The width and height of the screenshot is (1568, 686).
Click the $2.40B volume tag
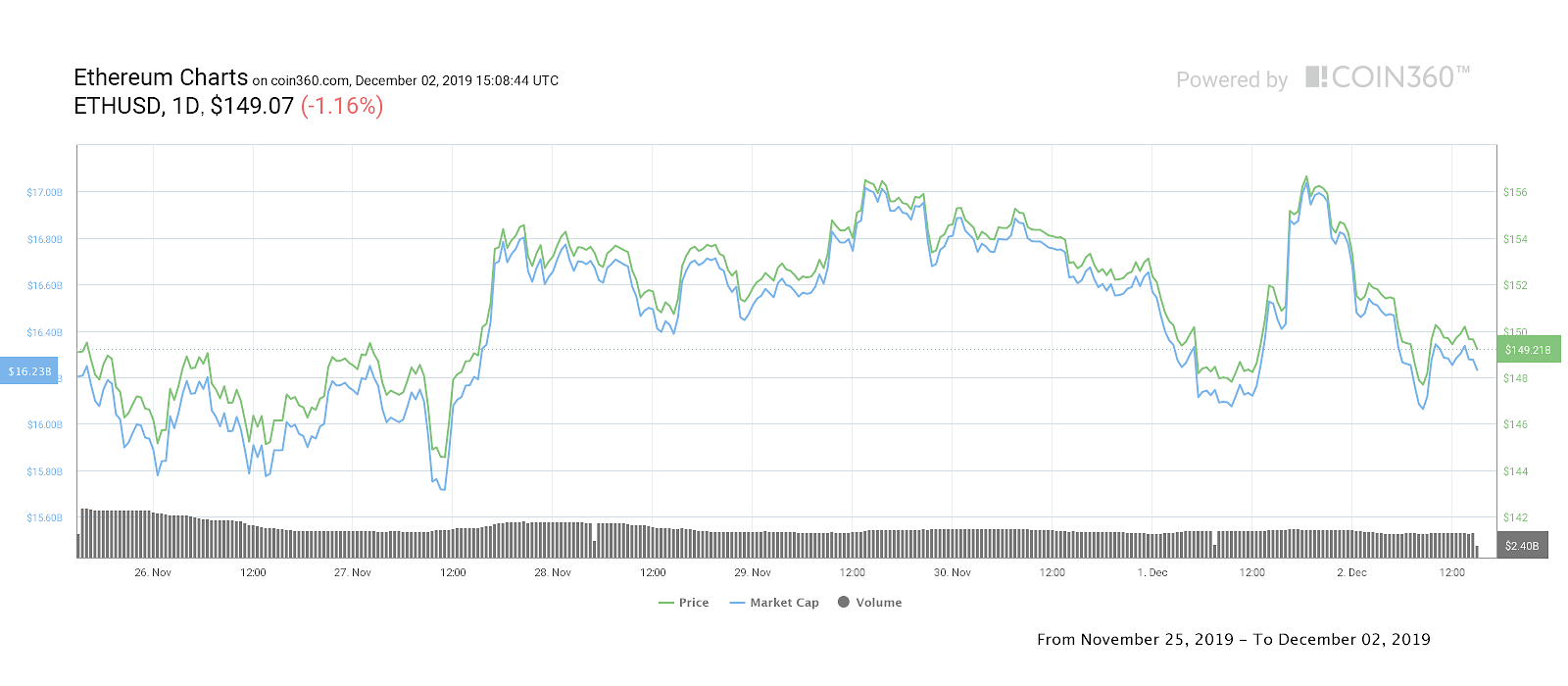click(x=1522, y=546)
